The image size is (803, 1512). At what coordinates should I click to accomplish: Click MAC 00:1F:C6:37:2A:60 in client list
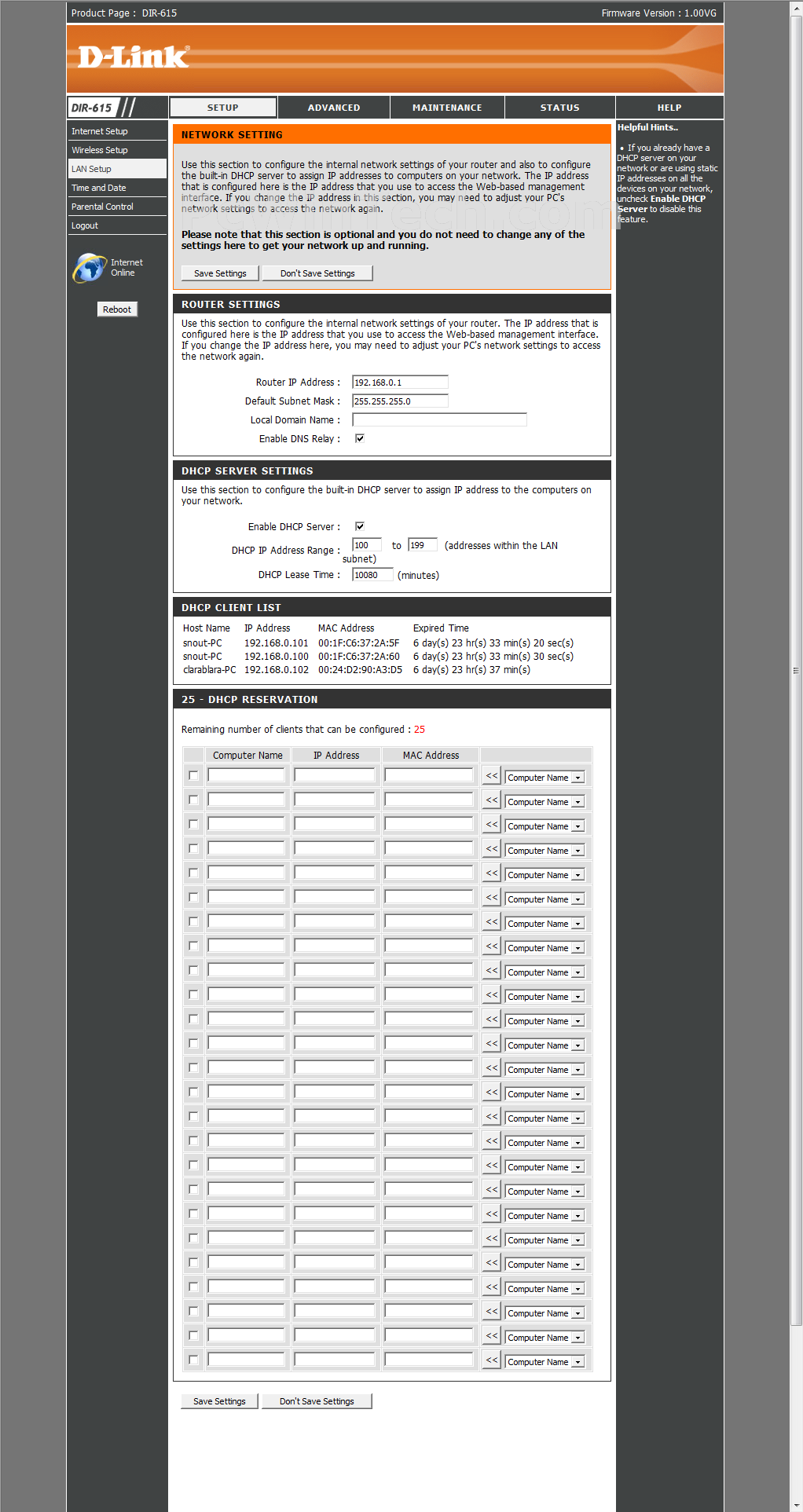coord(359,657)
